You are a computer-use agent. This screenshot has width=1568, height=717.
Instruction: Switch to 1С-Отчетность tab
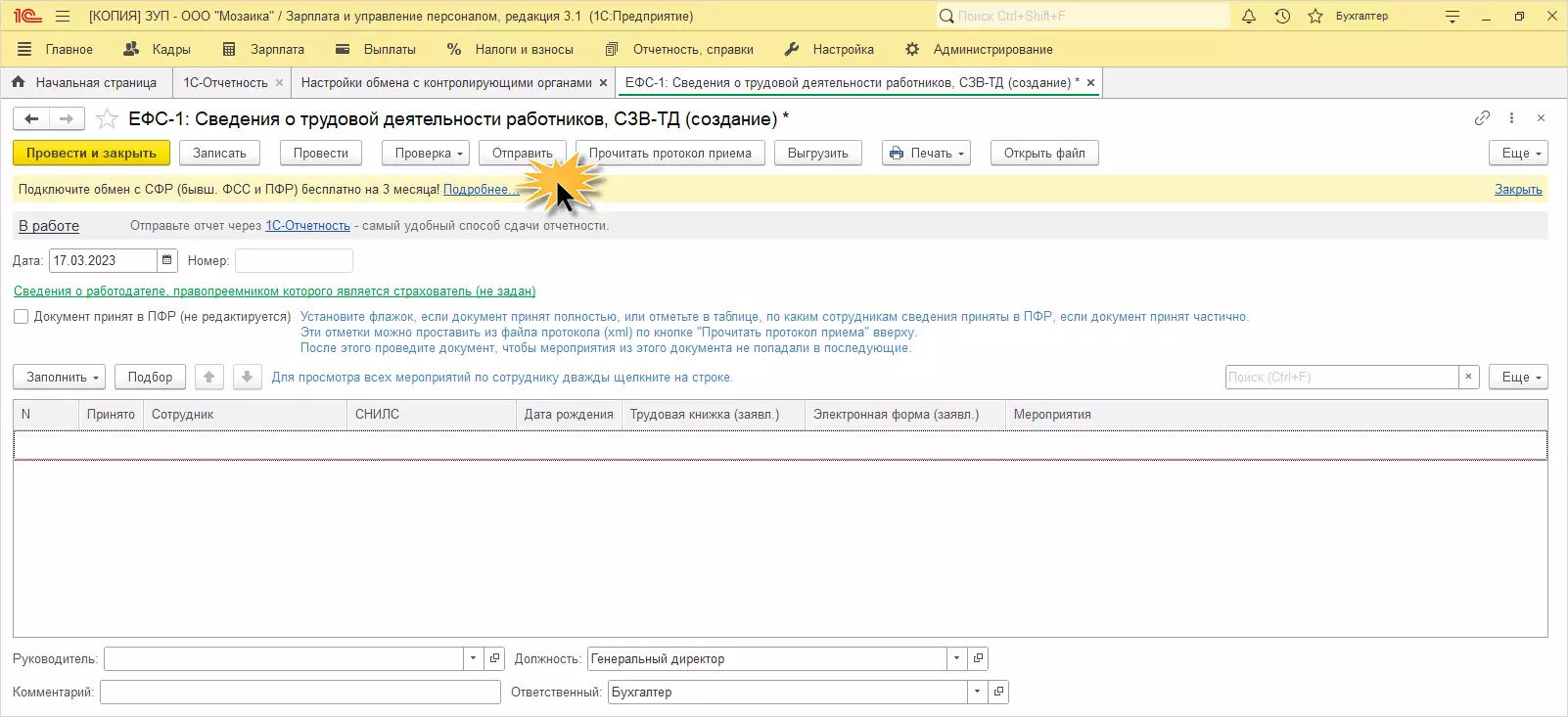click(225, 83)
